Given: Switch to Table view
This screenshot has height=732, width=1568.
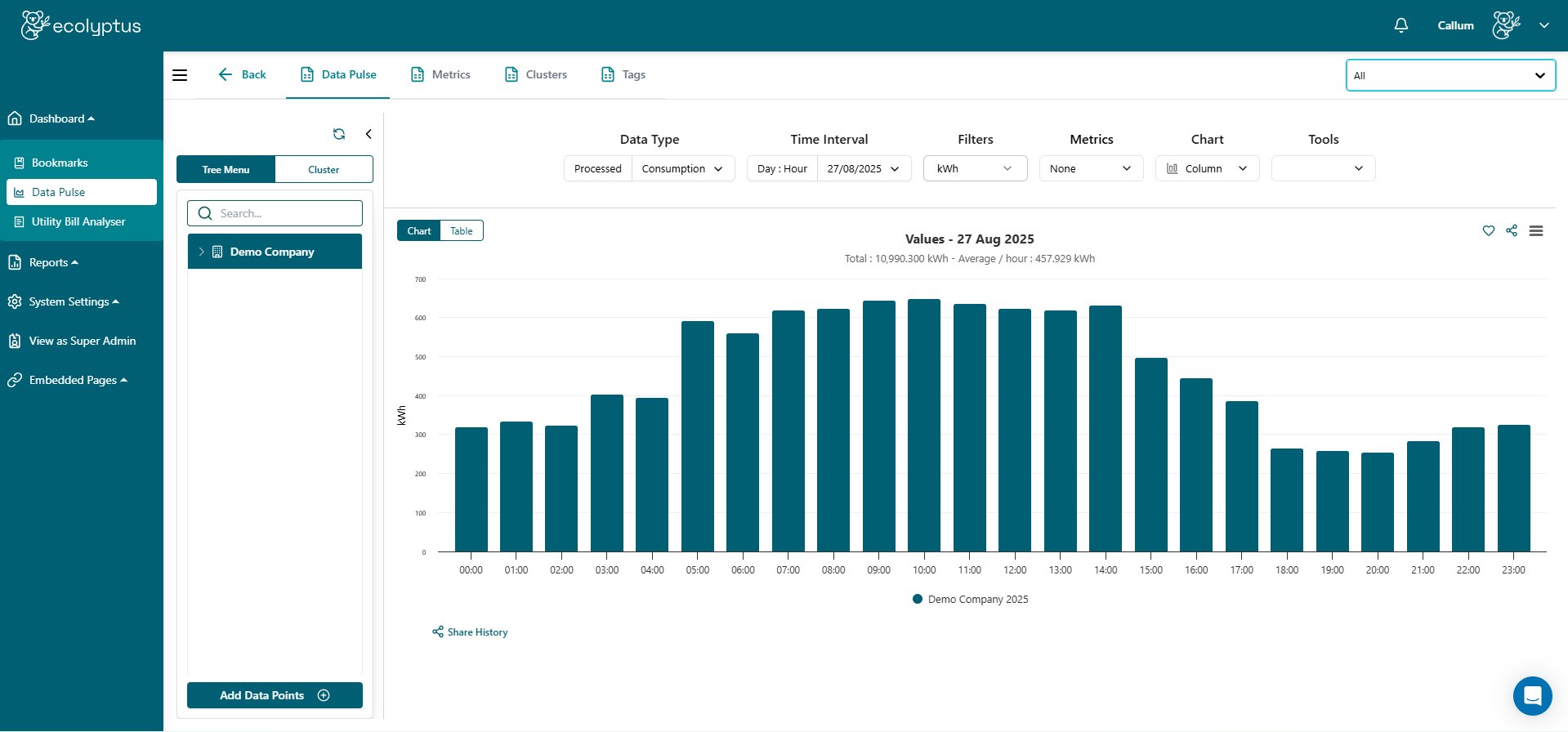Looking at the screenshot, I should tap(462, 231).
